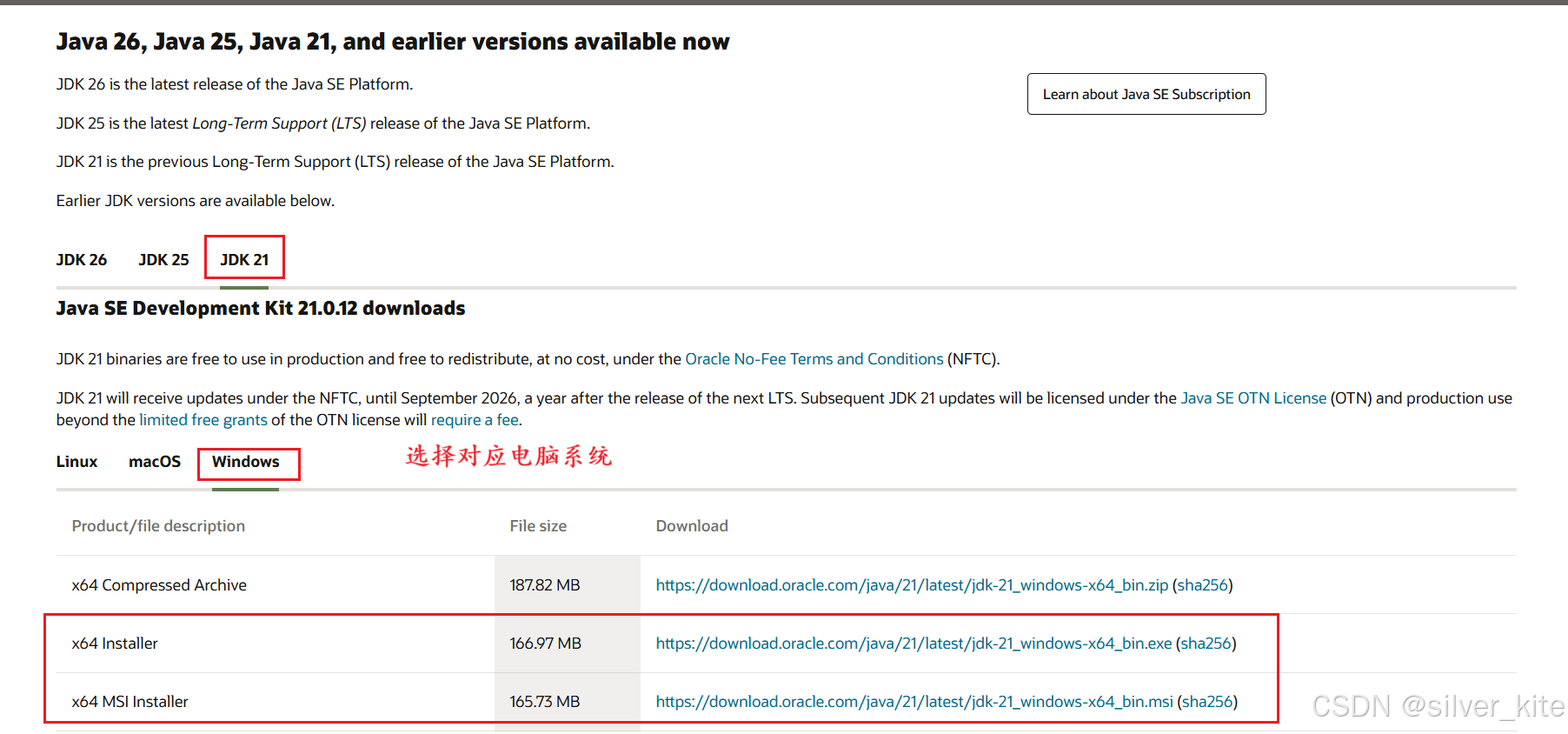Click the Java 26, Java 25, Java 21 headline
This screenshot has height=734, width=1568.
[x=393, y=42]
